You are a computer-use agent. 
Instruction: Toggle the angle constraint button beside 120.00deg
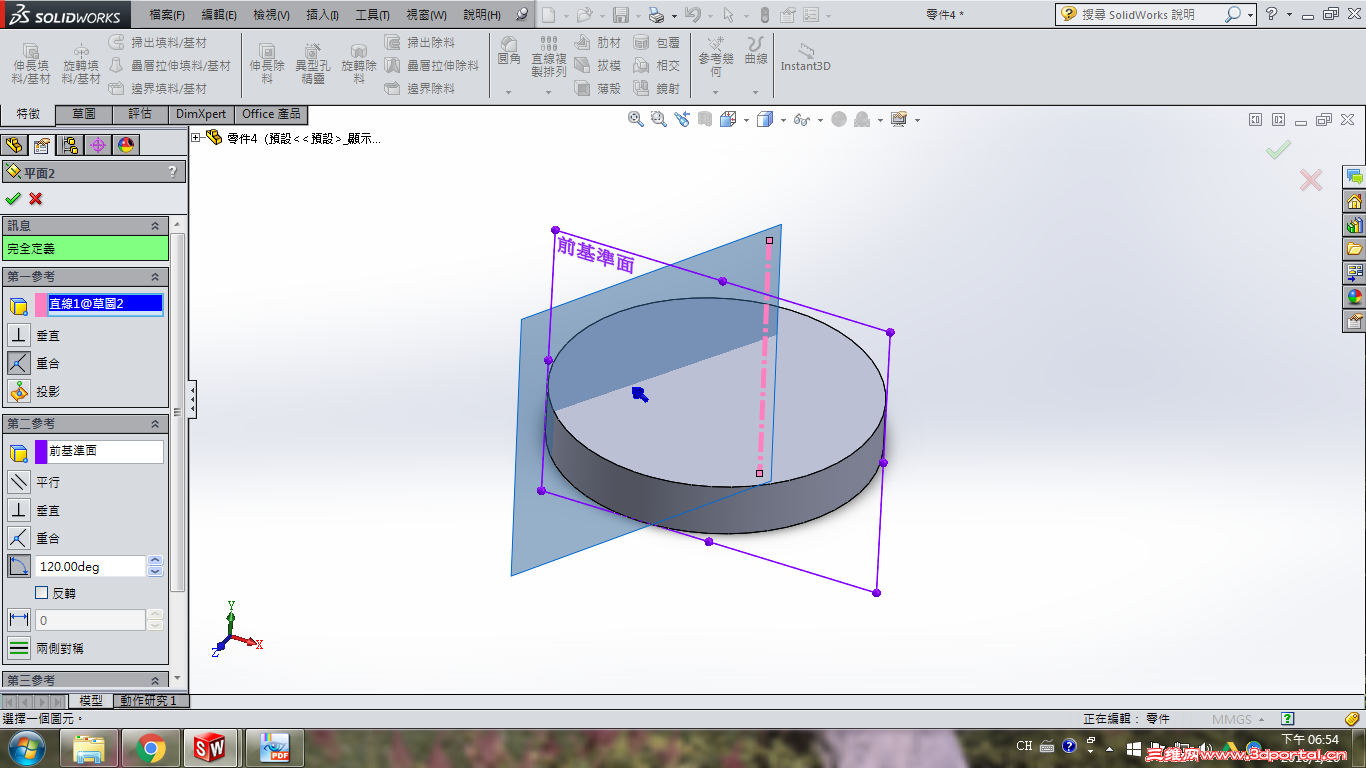click(x=19, y=566)
